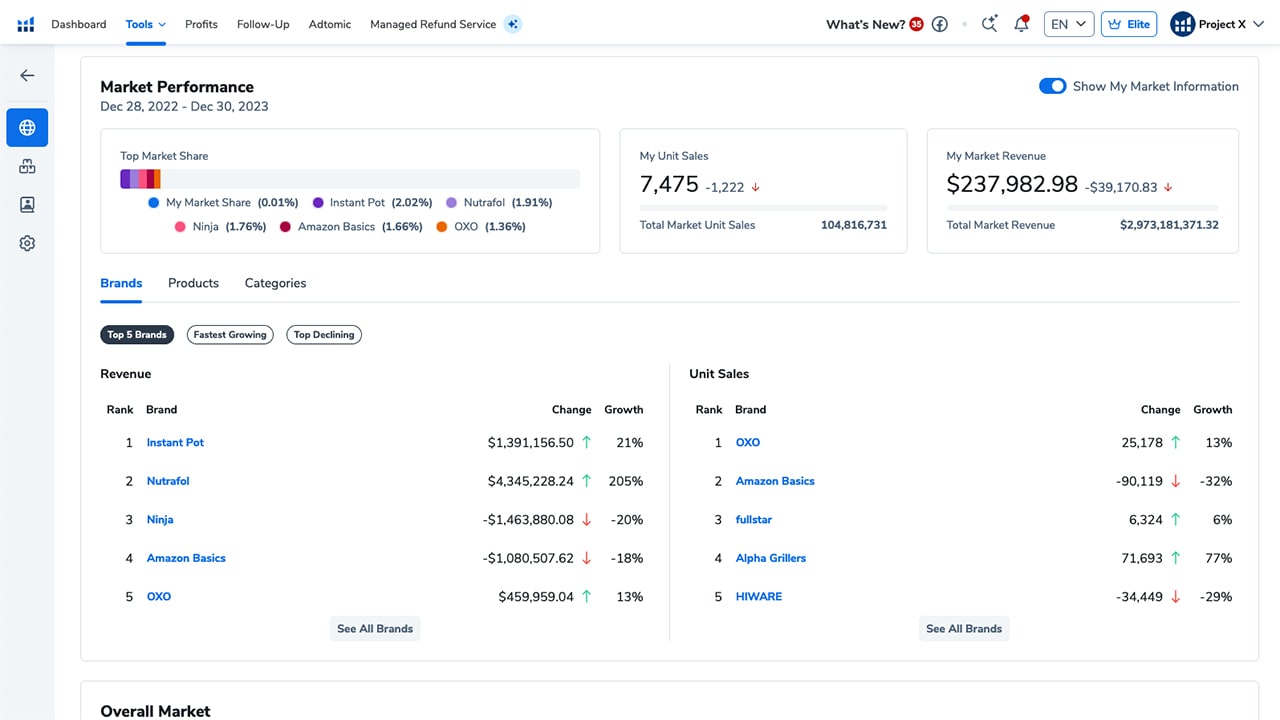Click the Nutrafol lavender legend dot
Viewport: 1280px width, 720px height.
click(x=452, y=202)
